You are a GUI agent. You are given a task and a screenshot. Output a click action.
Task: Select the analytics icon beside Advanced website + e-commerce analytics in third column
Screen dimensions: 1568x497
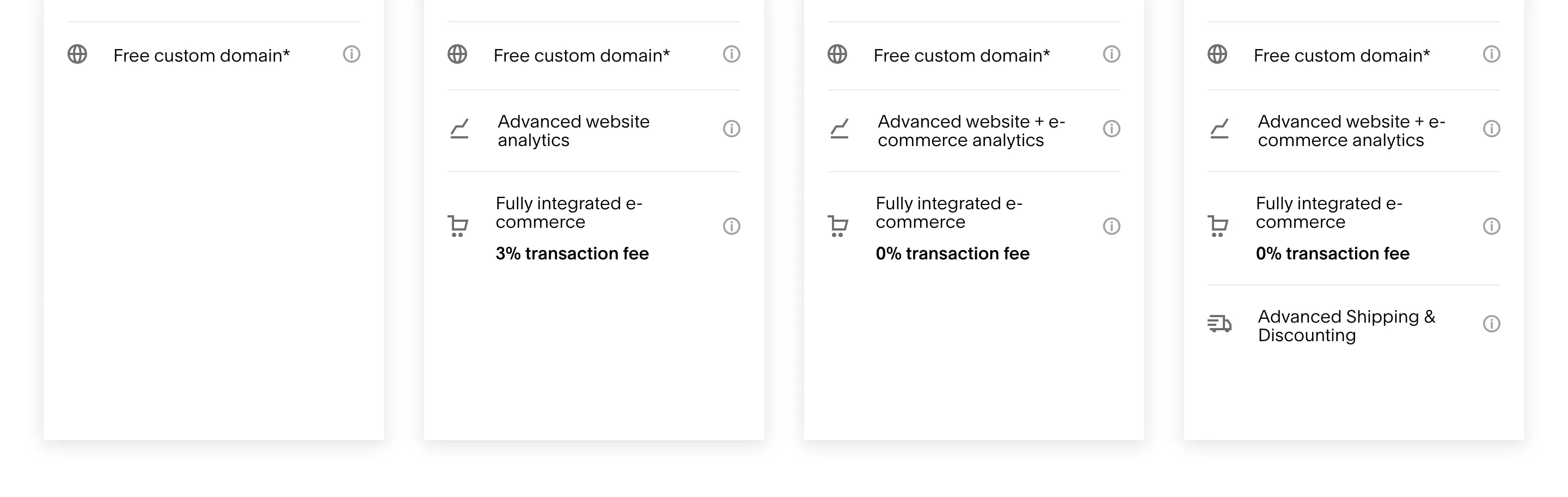(x=838, y=130)
